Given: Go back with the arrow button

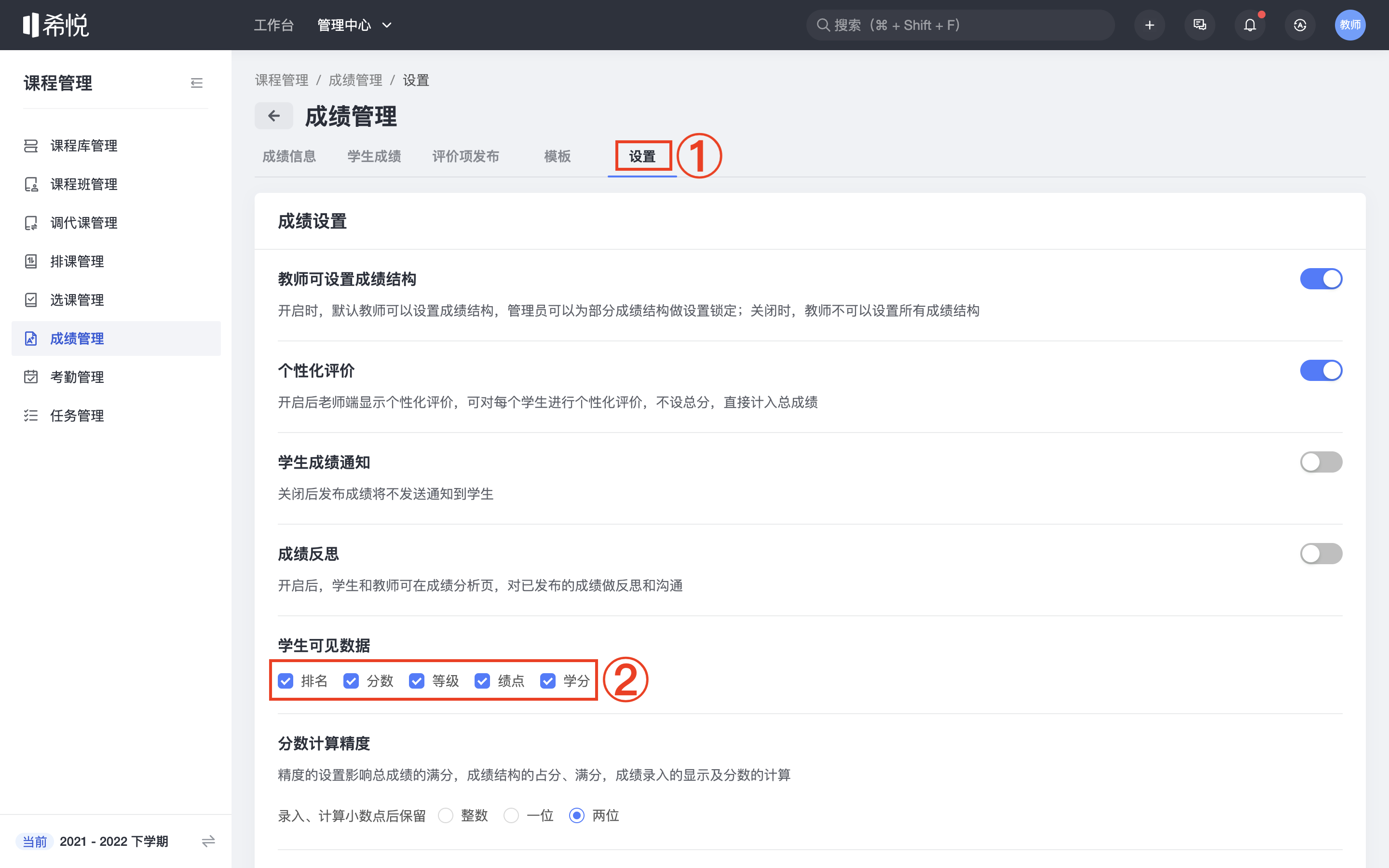Looking at the screenshot, I should [x=274, y=116].
